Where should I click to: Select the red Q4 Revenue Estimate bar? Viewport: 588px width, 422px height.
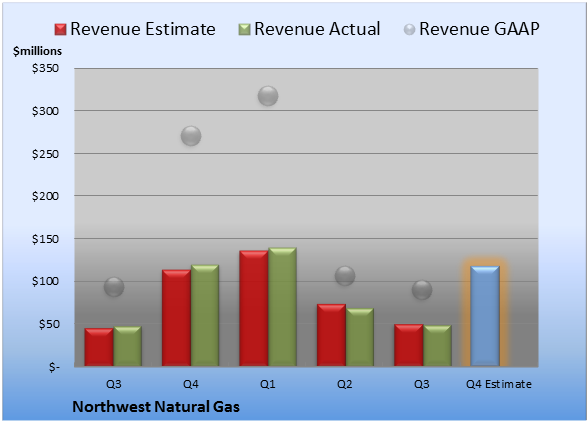[x=177, y=318]
